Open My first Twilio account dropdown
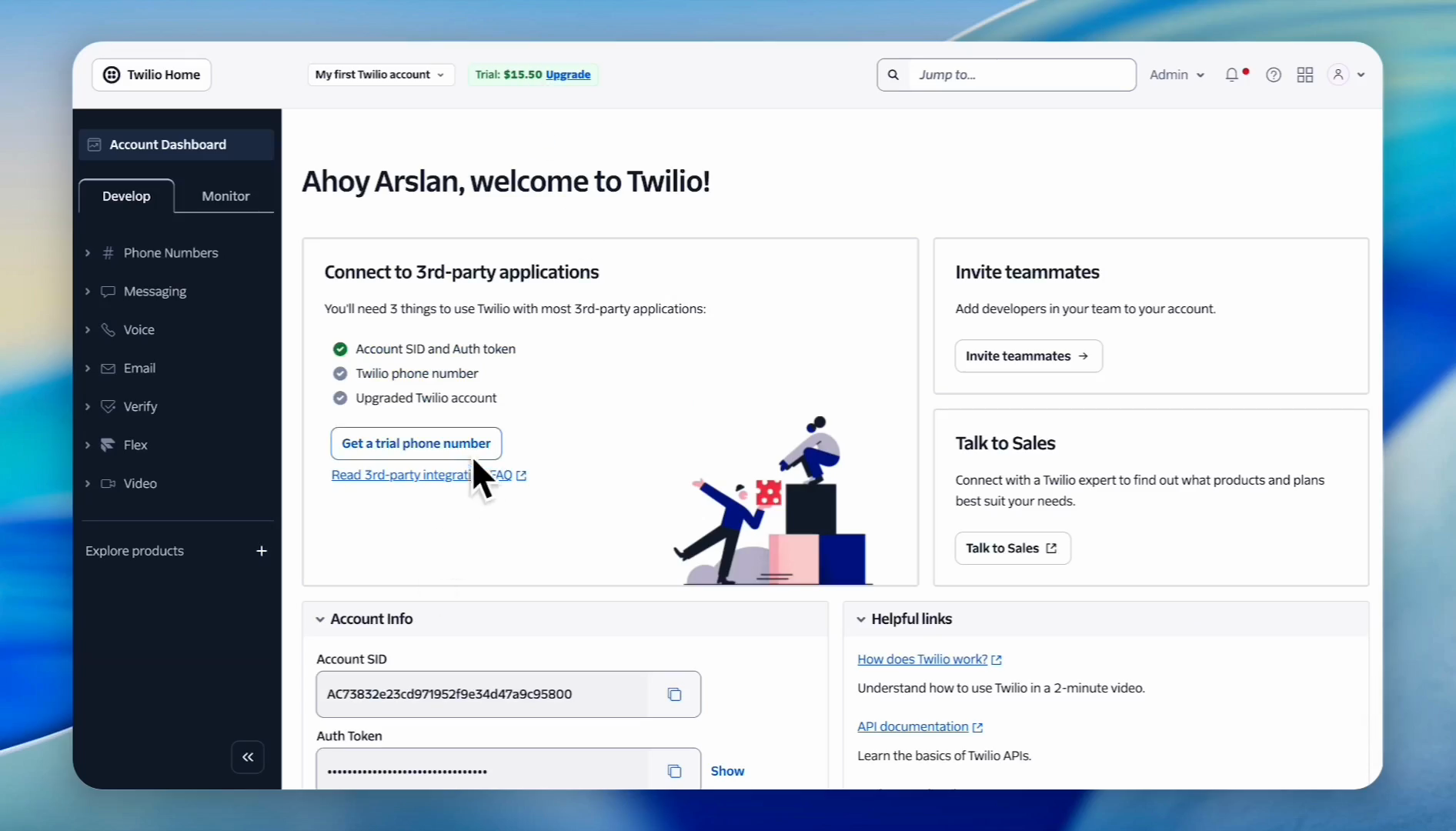The height and width of the screenshot is (831, 1456). pyautogui.click(x=380, y=75)
